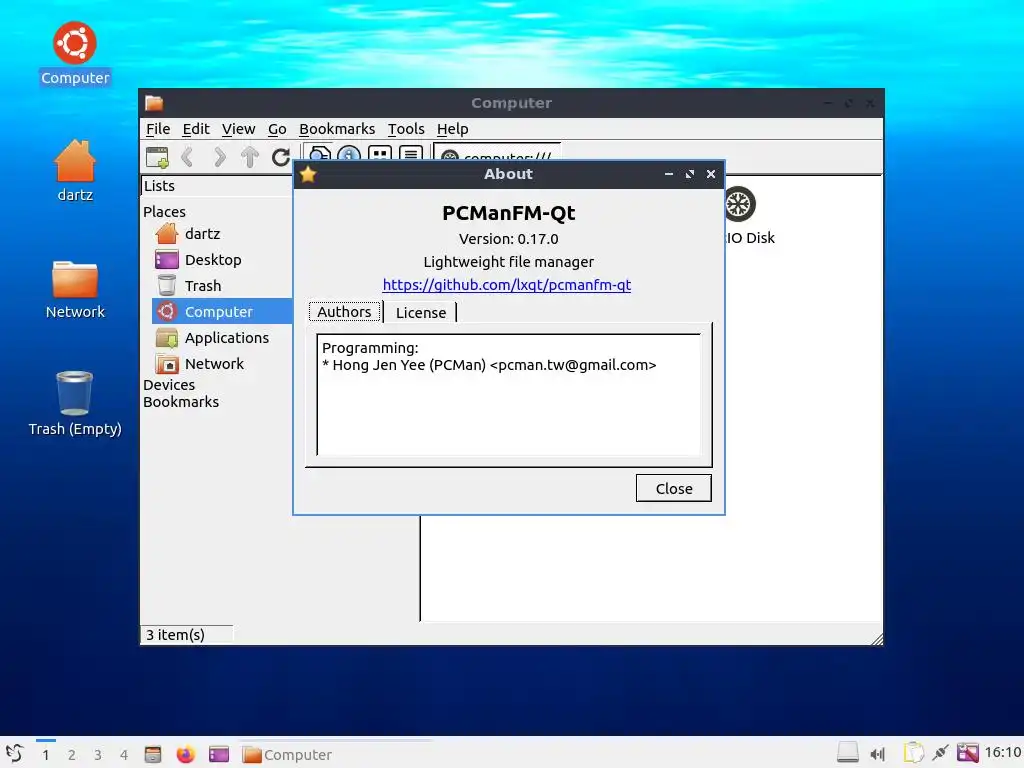Click the disk icon in the Computer view

[x=739, y=204]
